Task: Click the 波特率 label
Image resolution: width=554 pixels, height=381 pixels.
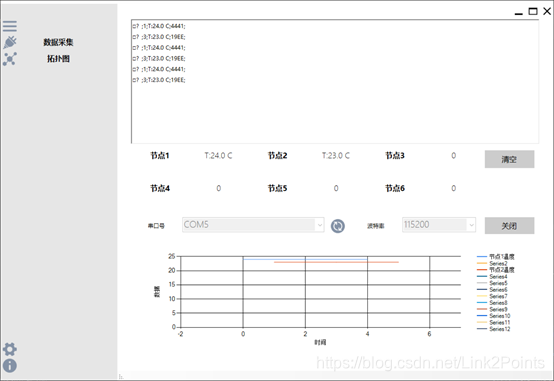Action: (376, 226)
